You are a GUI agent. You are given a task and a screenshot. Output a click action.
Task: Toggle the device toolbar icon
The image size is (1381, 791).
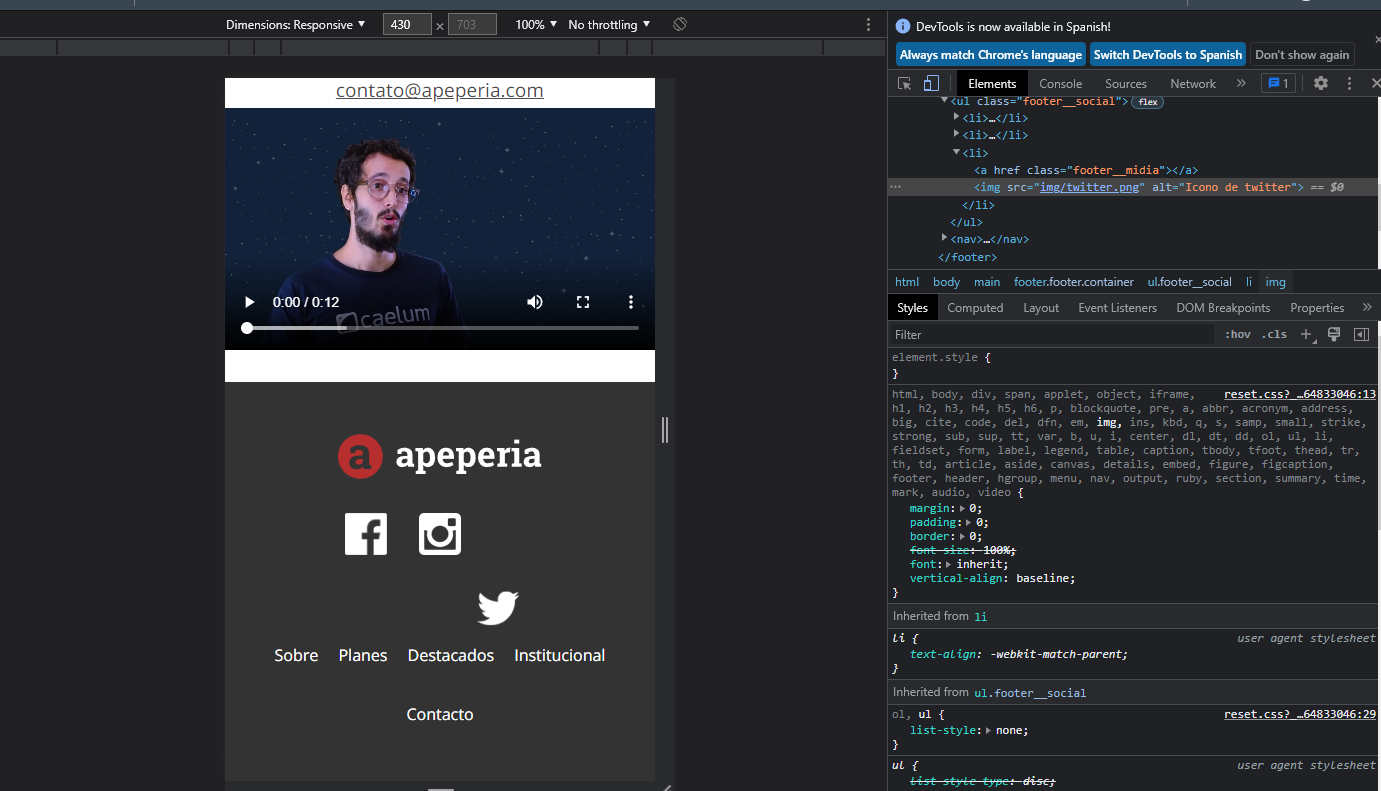931,84
